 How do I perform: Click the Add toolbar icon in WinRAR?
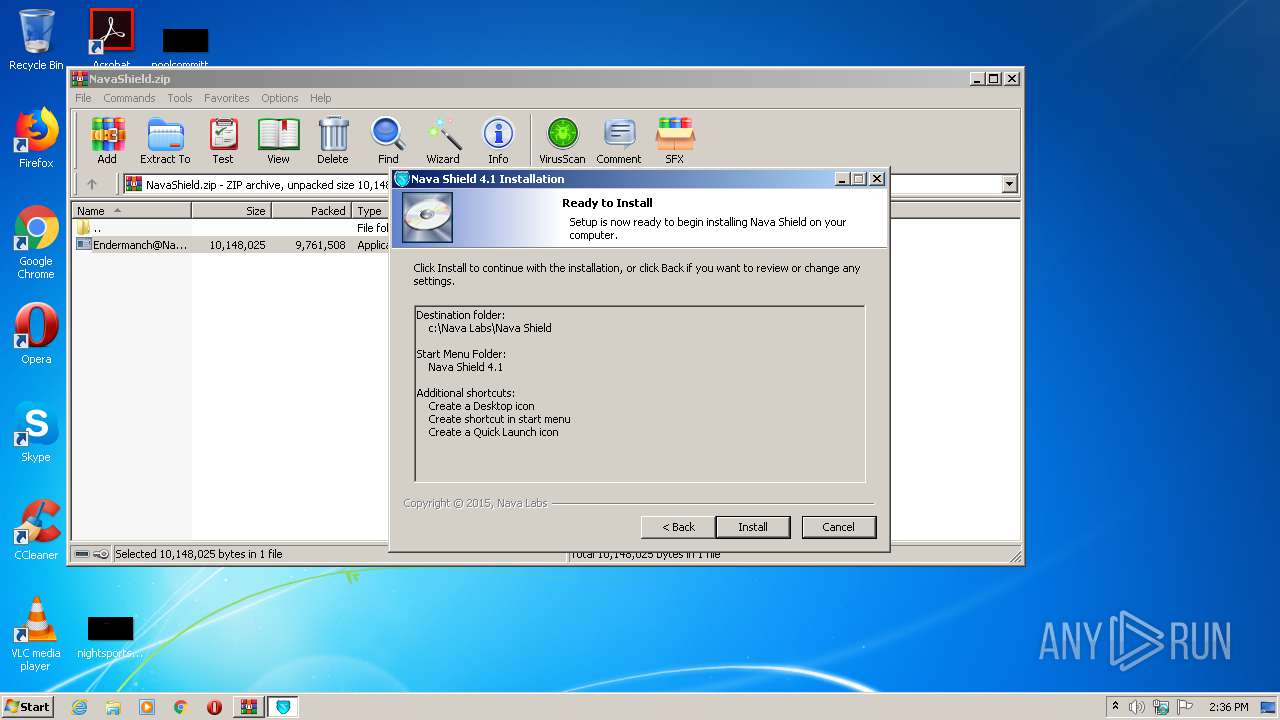107,140
